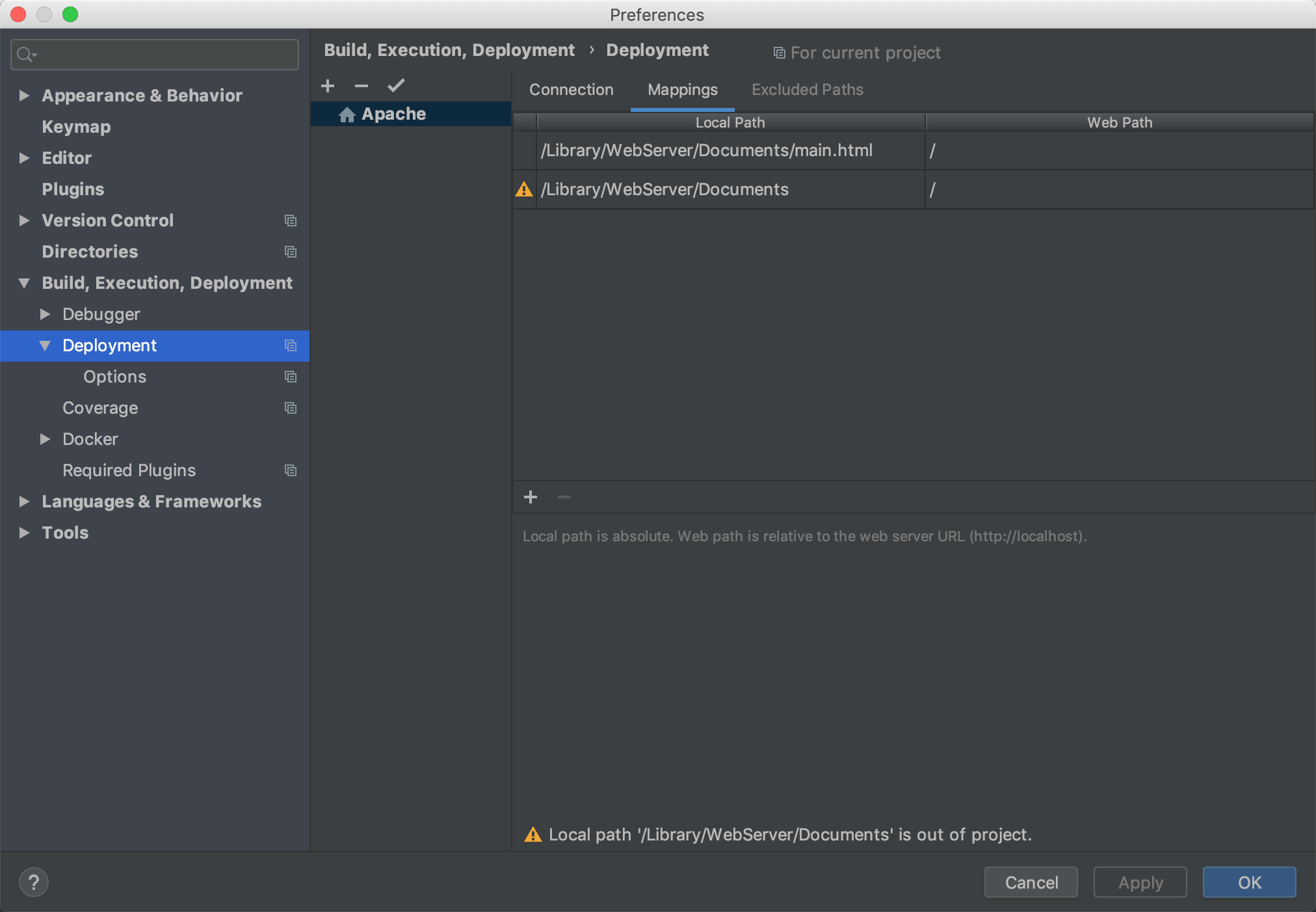Select the Apache server in the list
Image resolution: width=1316 pixels, height=912 pixels.
click(x=393, y=113)
